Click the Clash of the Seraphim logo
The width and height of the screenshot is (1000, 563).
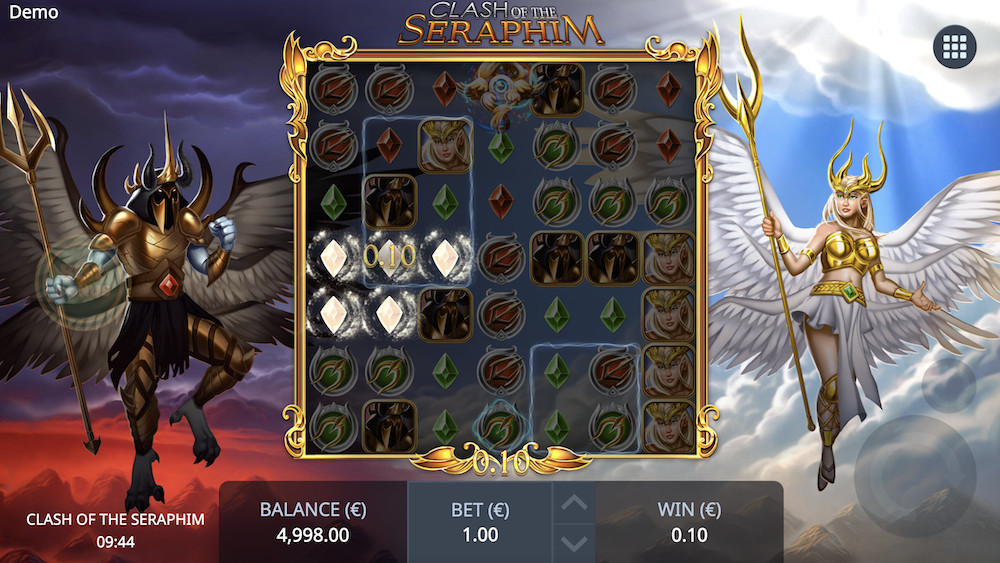click(501, 24)
